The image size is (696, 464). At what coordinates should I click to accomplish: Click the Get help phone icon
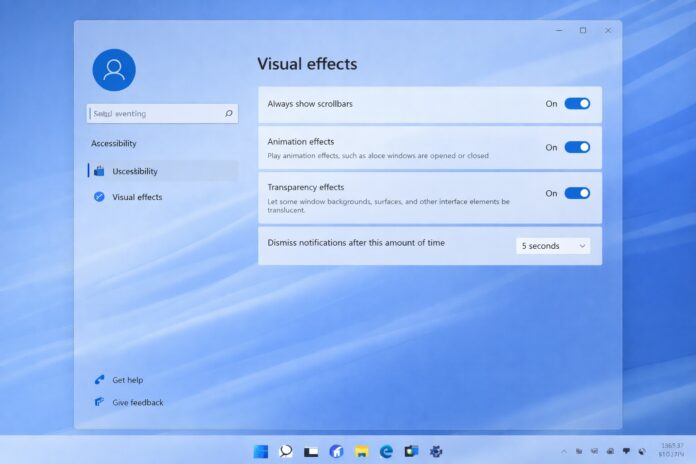pos(99,380)
